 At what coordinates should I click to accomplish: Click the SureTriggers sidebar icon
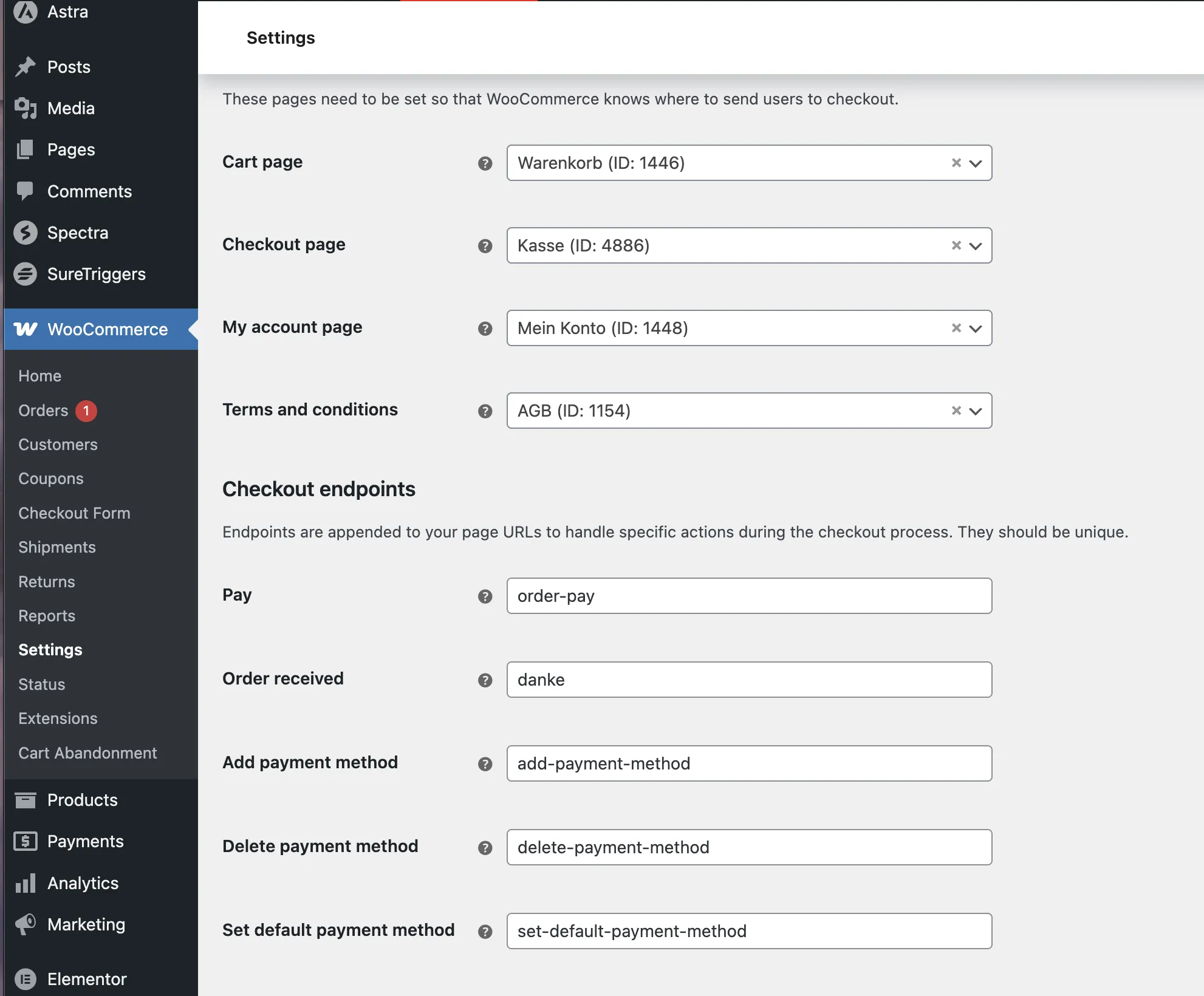tap(26, 274)
